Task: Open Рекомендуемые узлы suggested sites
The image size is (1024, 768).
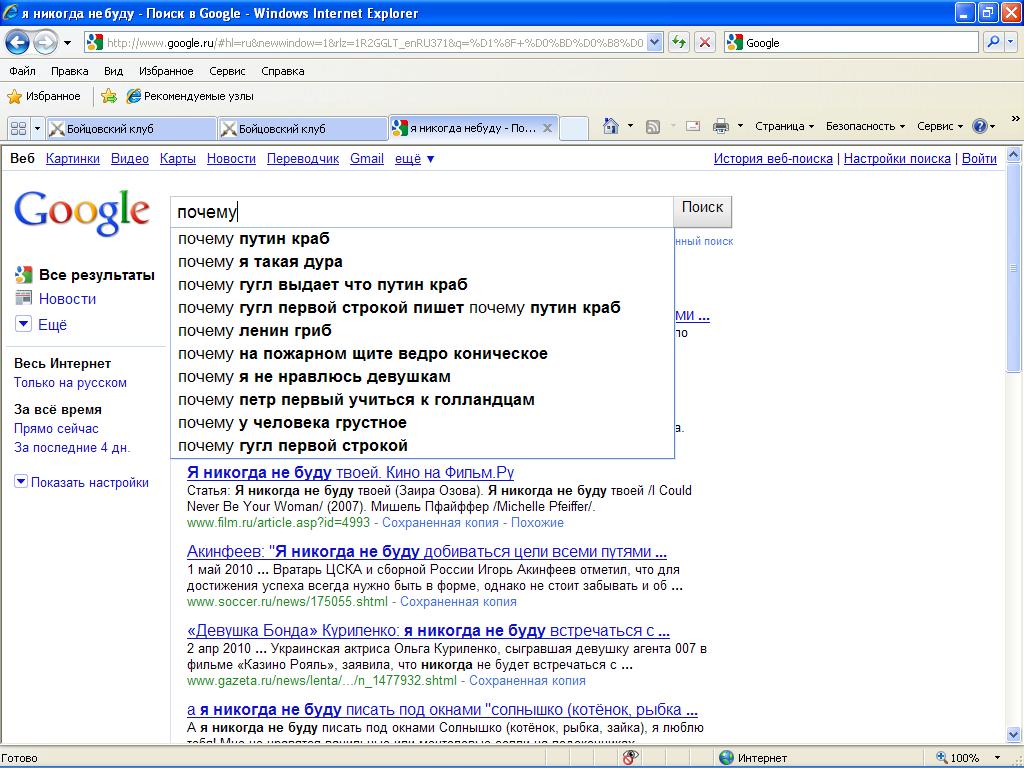Action: tap(190, 97)
